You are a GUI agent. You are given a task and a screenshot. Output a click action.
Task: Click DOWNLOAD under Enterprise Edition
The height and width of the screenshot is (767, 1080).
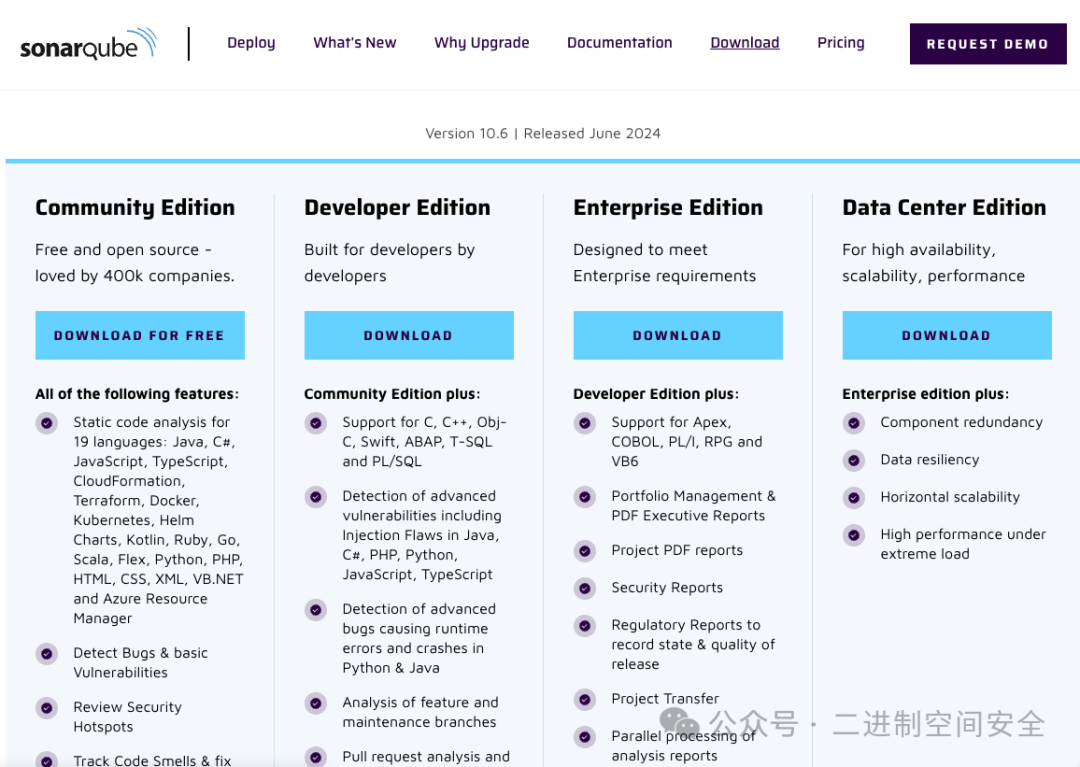(678, 335)
